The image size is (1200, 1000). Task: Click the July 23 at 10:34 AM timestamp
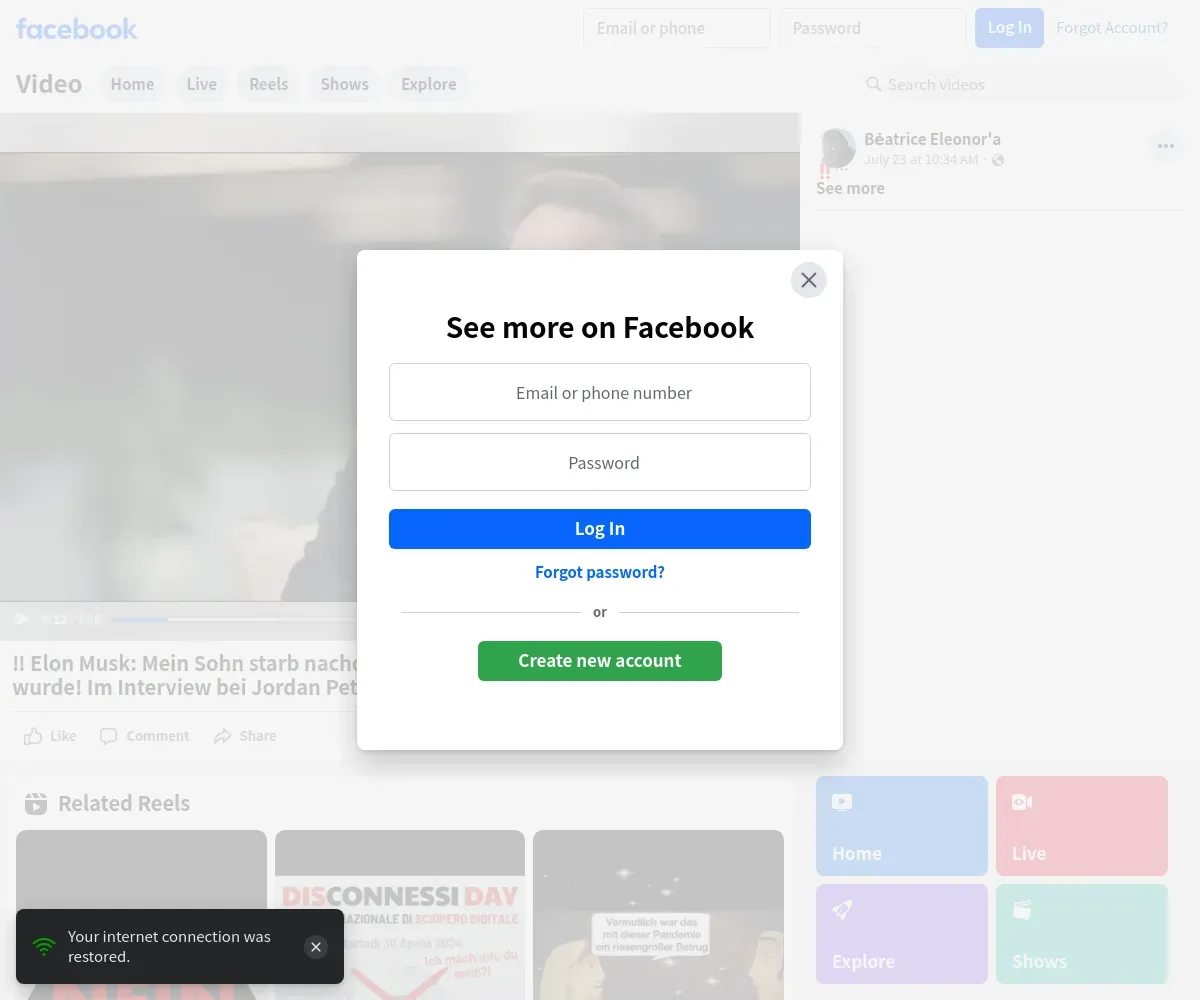(921, 160)
